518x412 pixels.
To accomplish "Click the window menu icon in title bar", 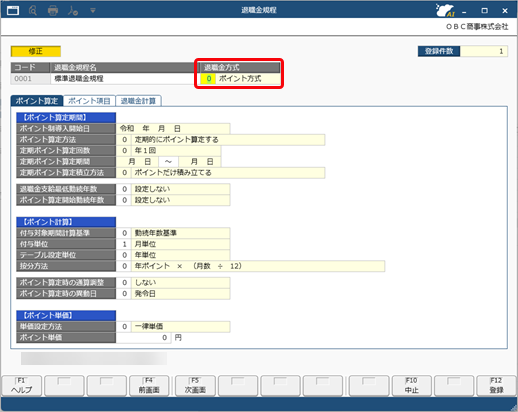I will 13,10.
